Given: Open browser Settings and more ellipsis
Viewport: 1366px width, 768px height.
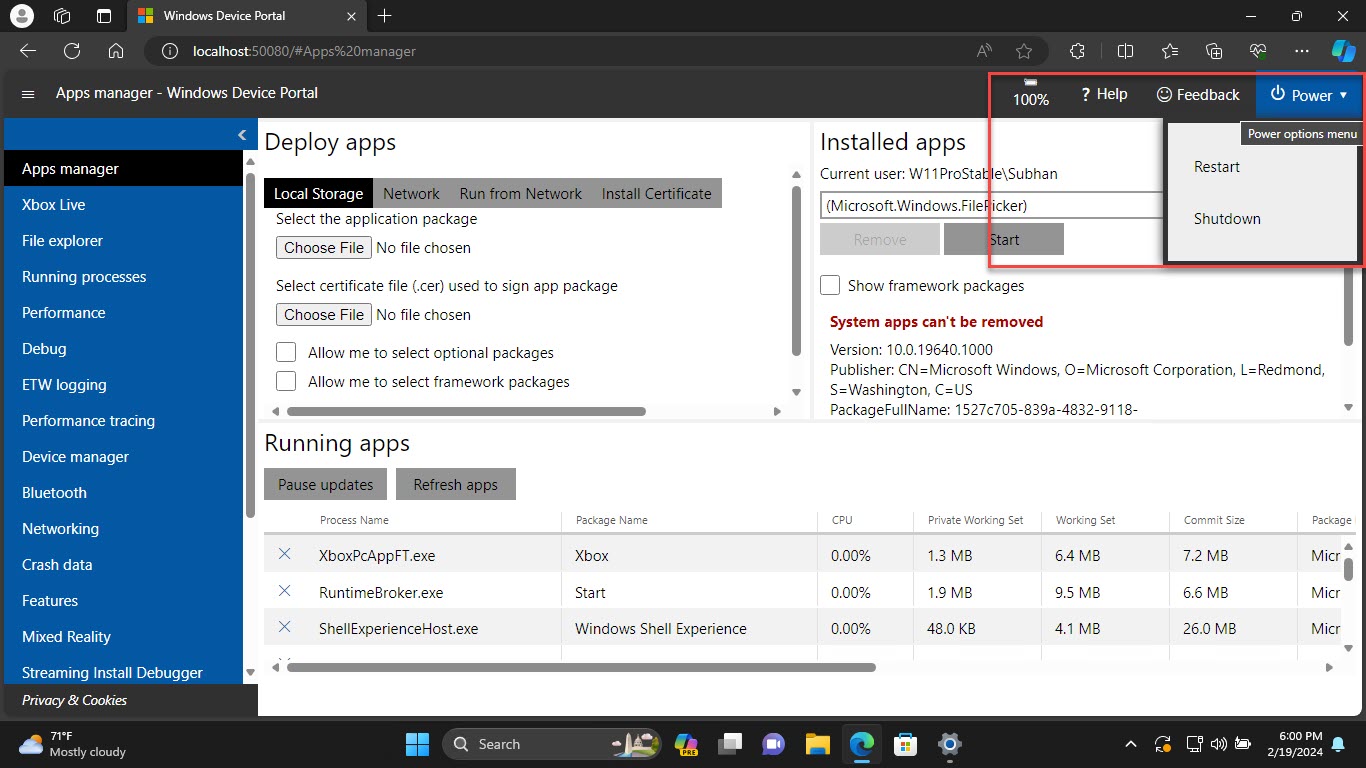Looking at the screenshot, I should click(x=1301, y=51).
